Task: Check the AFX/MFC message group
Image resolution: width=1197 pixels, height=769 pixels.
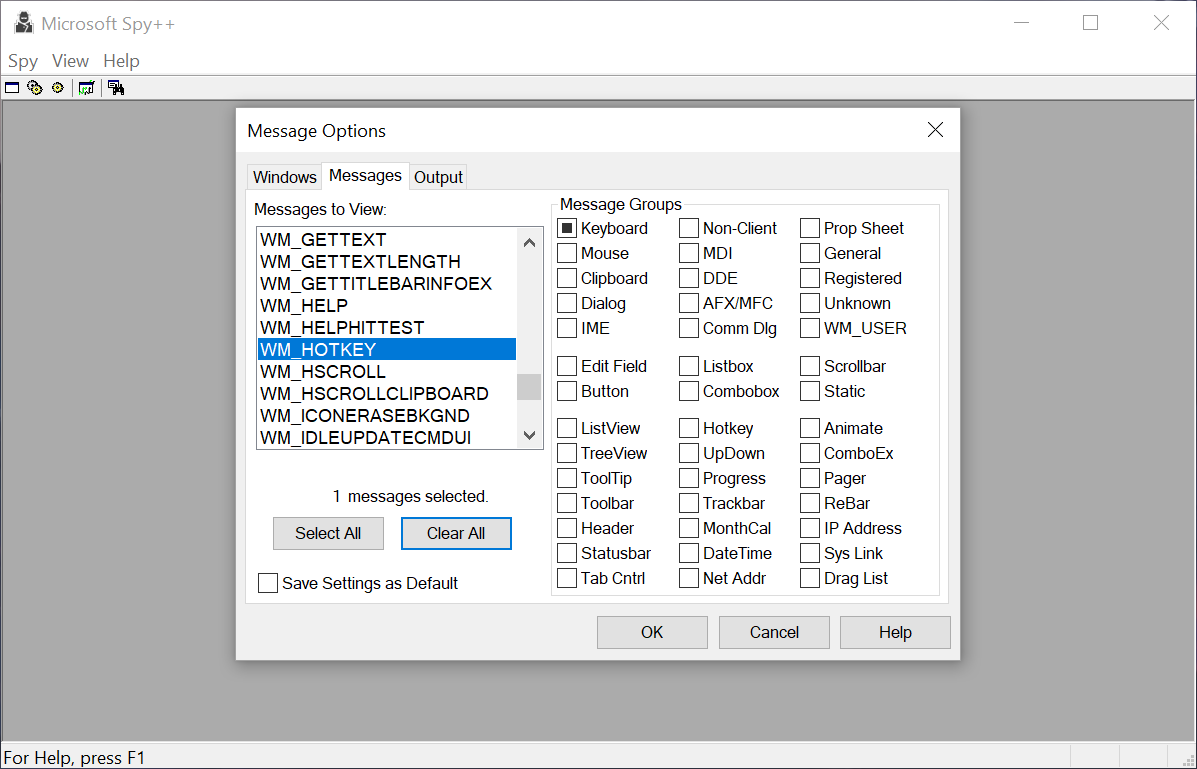Action: pos(689,303)
